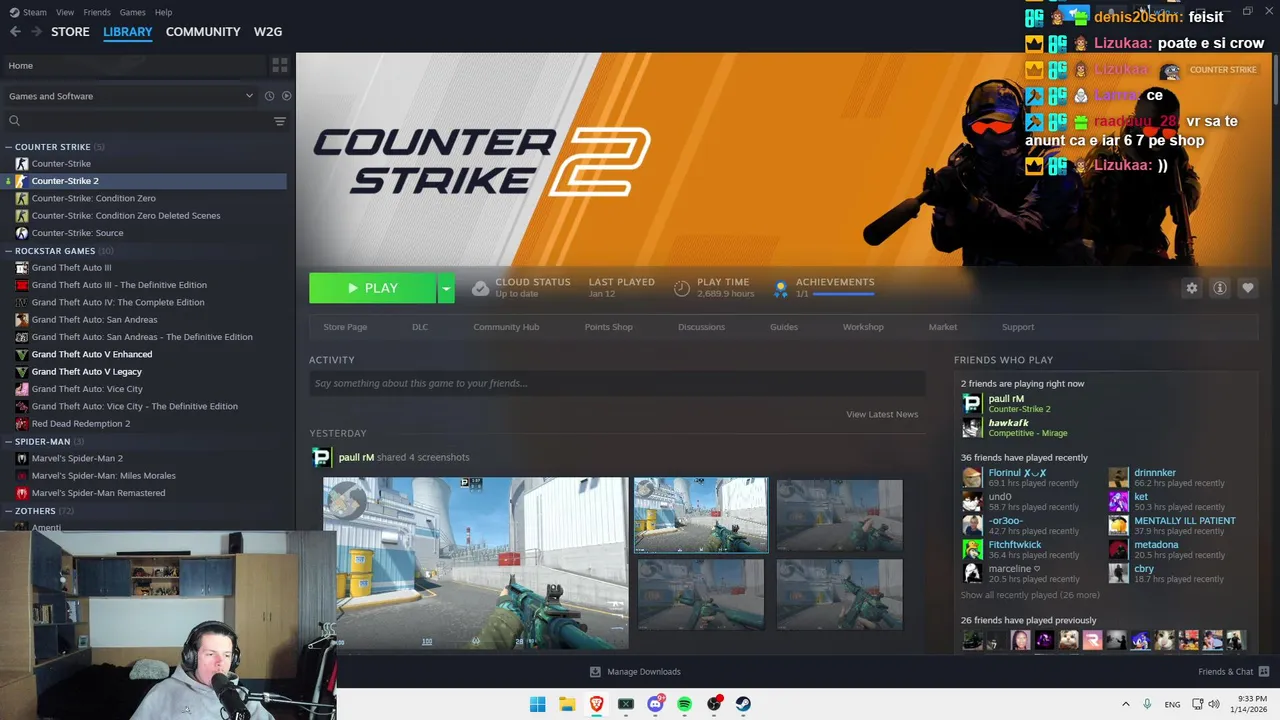
Task: Open advanced filter icon beside search
Action: pyautogui.click(x=280, y=121)
